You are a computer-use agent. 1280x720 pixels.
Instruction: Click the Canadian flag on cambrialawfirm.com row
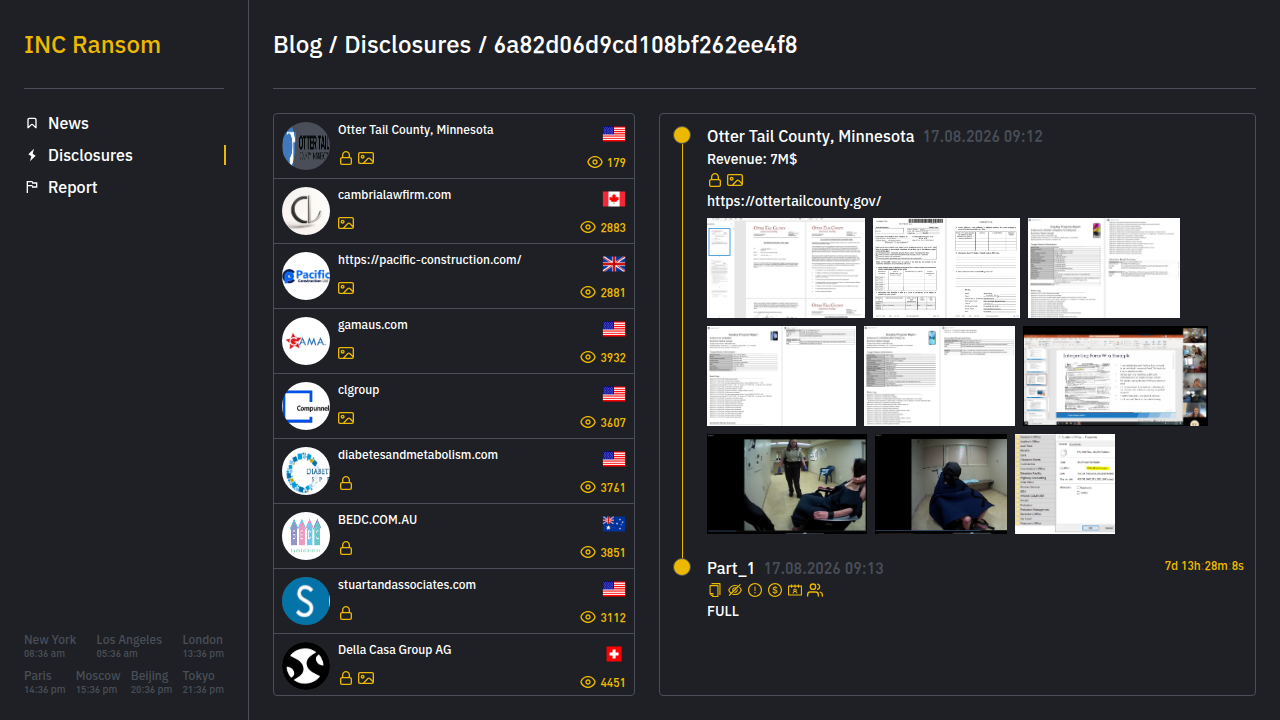tap(614, 199)
